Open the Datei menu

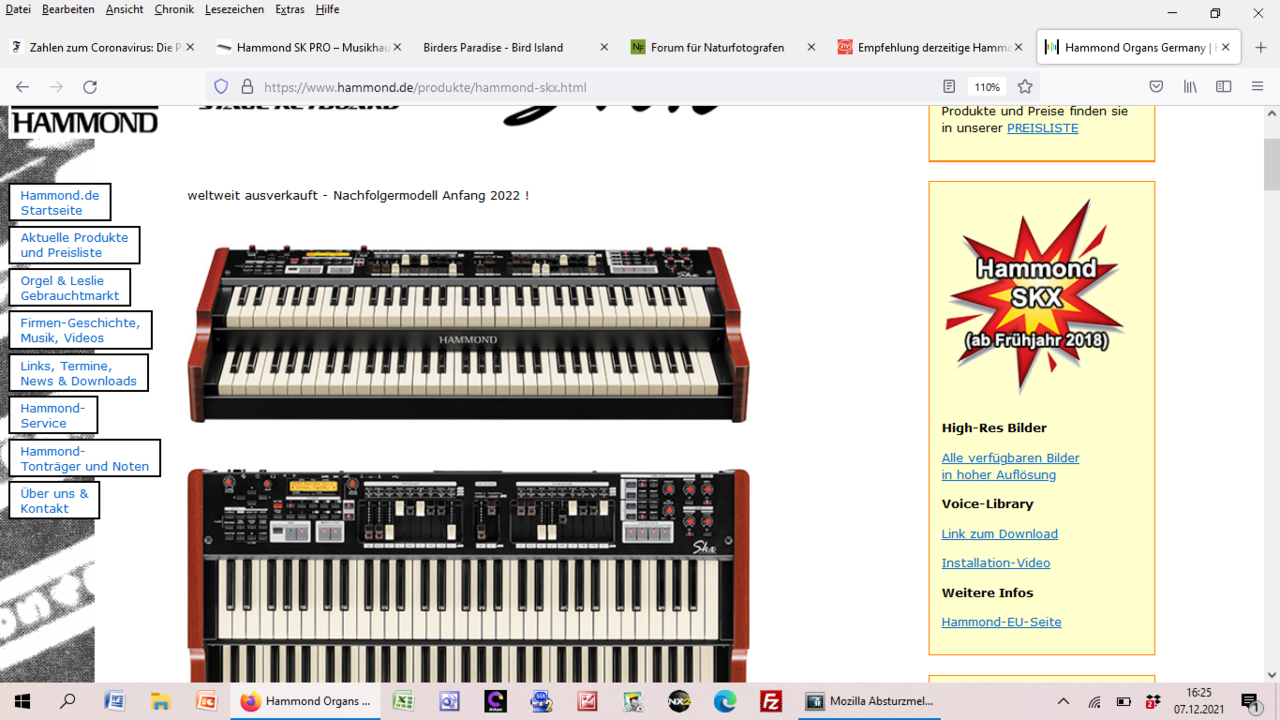(x=18, y=9)
